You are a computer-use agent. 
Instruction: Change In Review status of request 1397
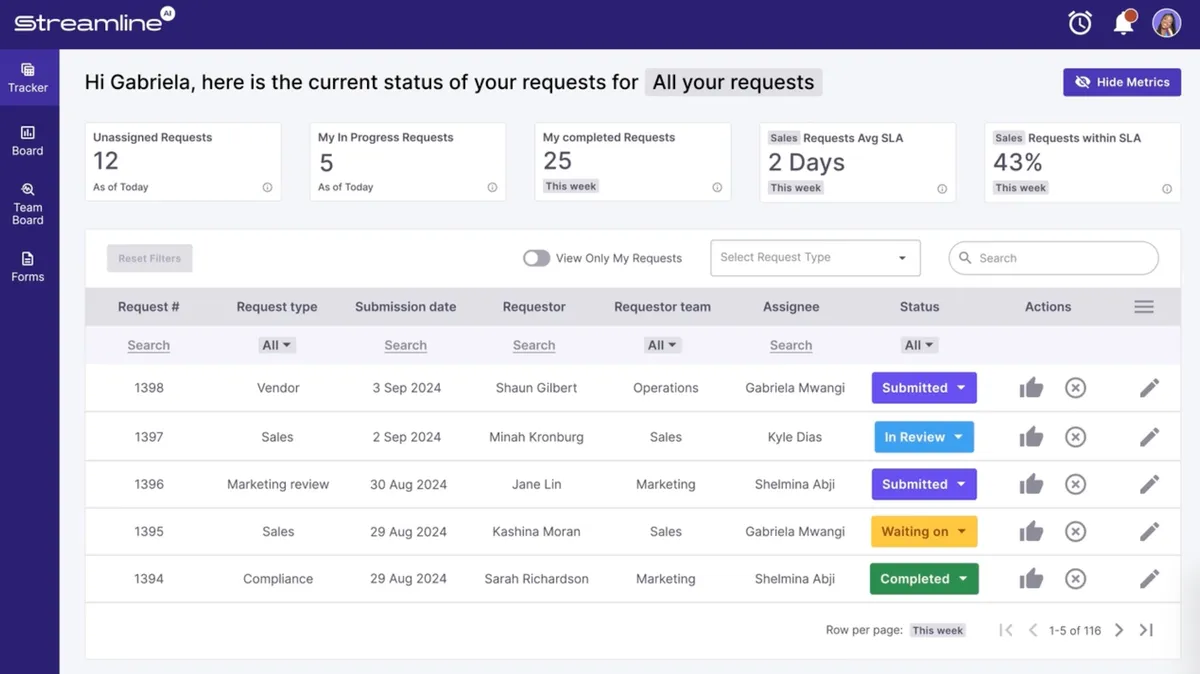(x=924, y=437)
